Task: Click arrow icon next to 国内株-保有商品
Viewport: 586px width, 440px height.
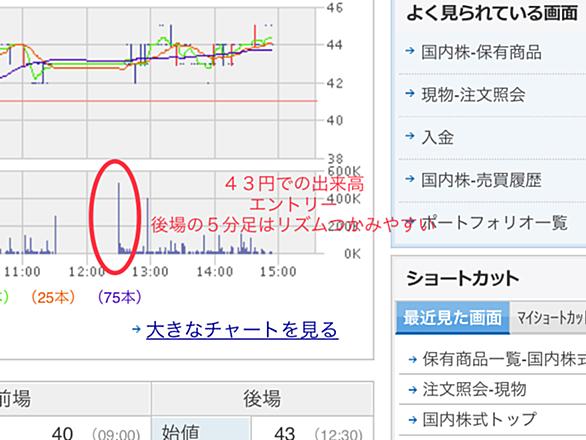Action: (x=410, y=50)
